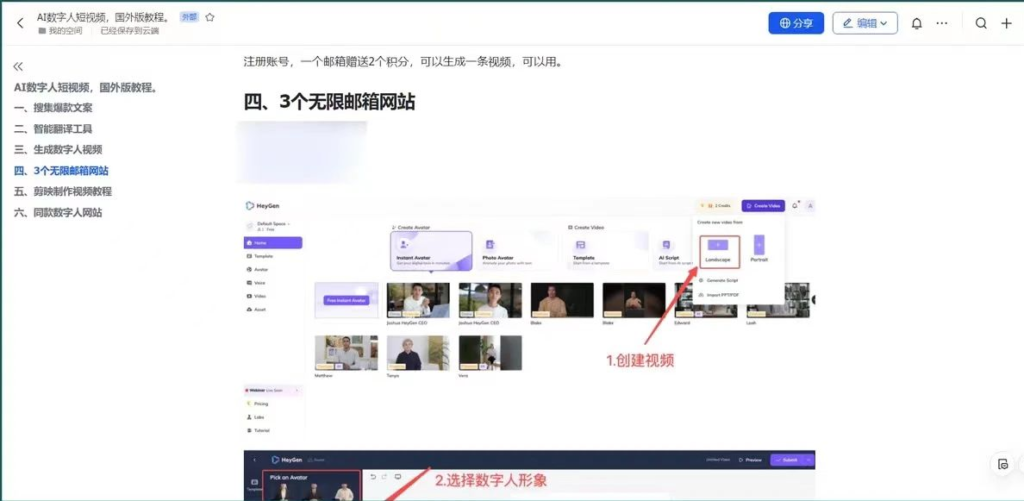Click HeyGen logo in embedded screenshot
This screenshot has height=501, width=1024.
pos(264,206)
